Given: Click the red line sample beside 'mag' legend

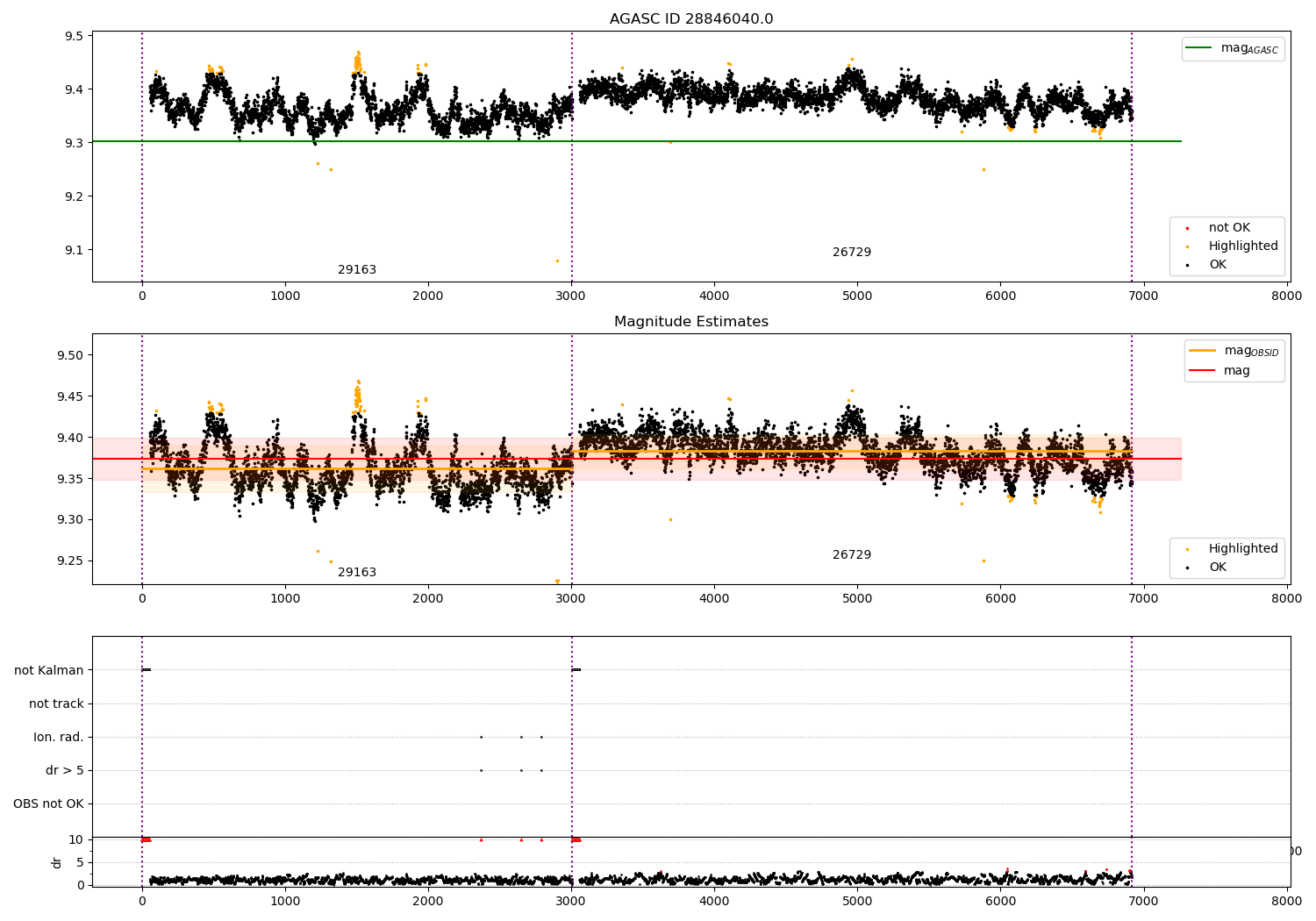Looking at the screenshot, I should coord(1202,370).
